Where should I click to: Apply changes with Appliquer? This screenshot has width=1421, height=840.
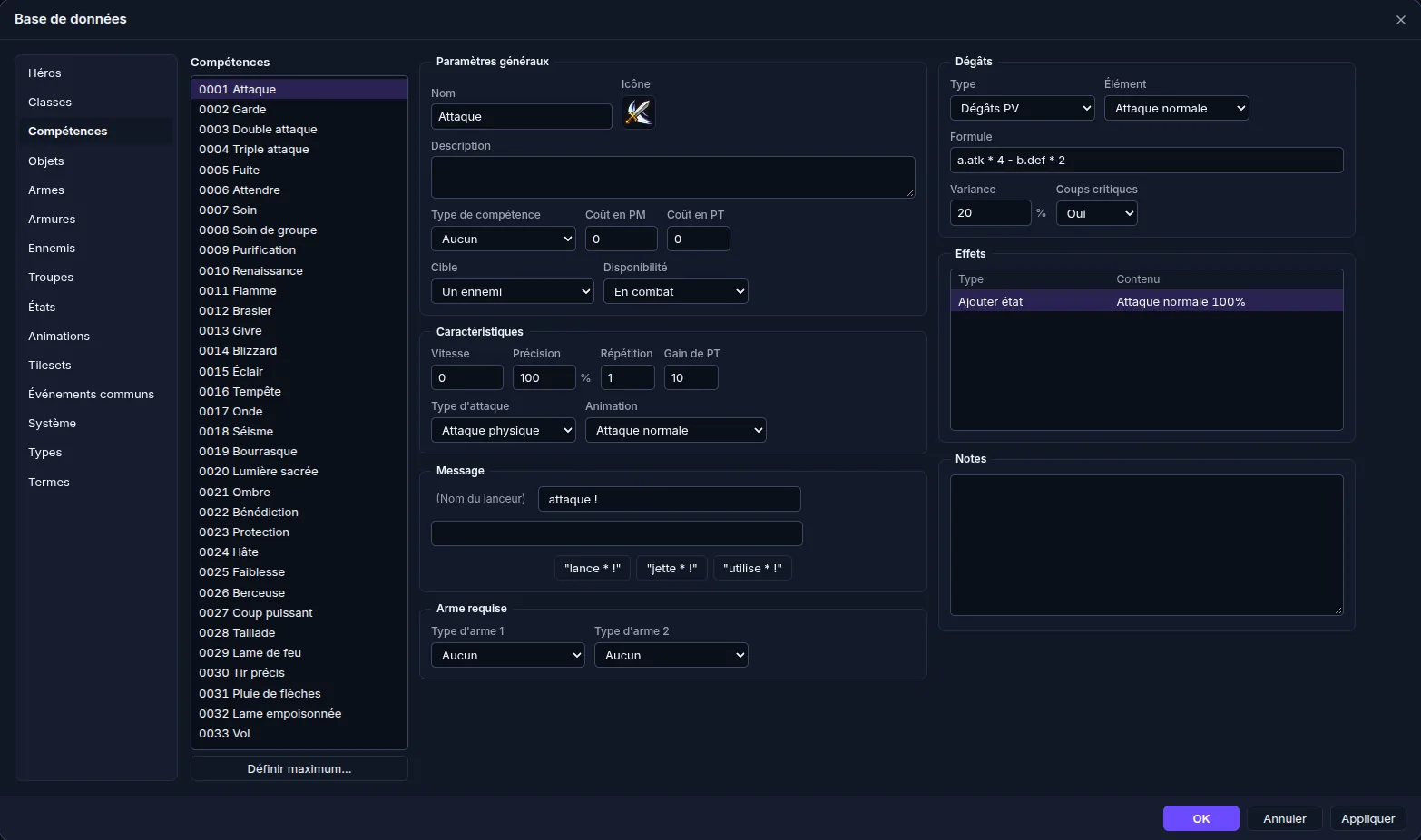point(1368,818)
